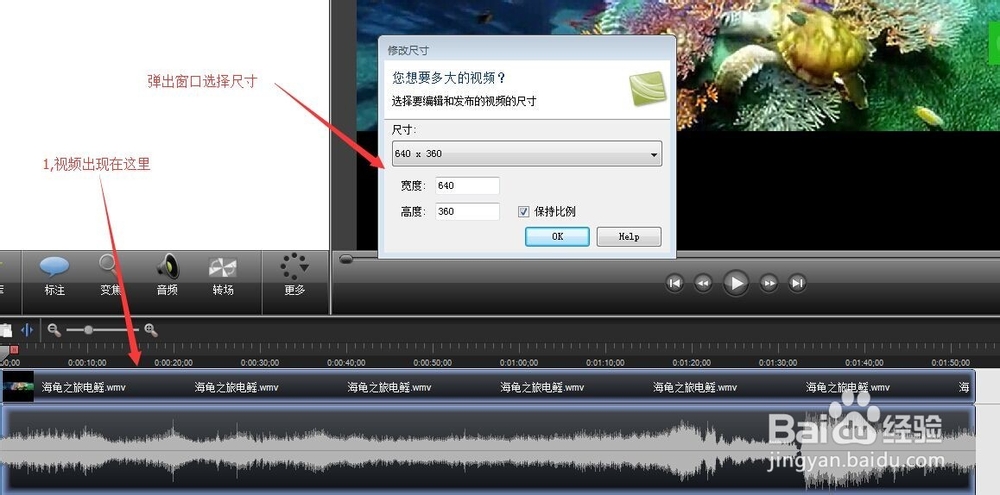Viewport: 1000px width, 495px height.
Task: Click ruler at 0:00:40;00
Action: click(346, 362)
